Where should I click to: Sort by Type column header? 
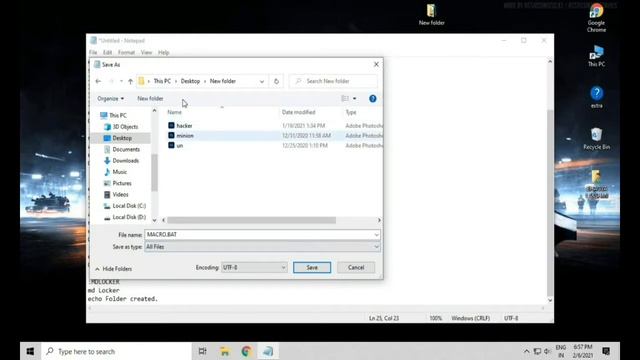(351, 112)
